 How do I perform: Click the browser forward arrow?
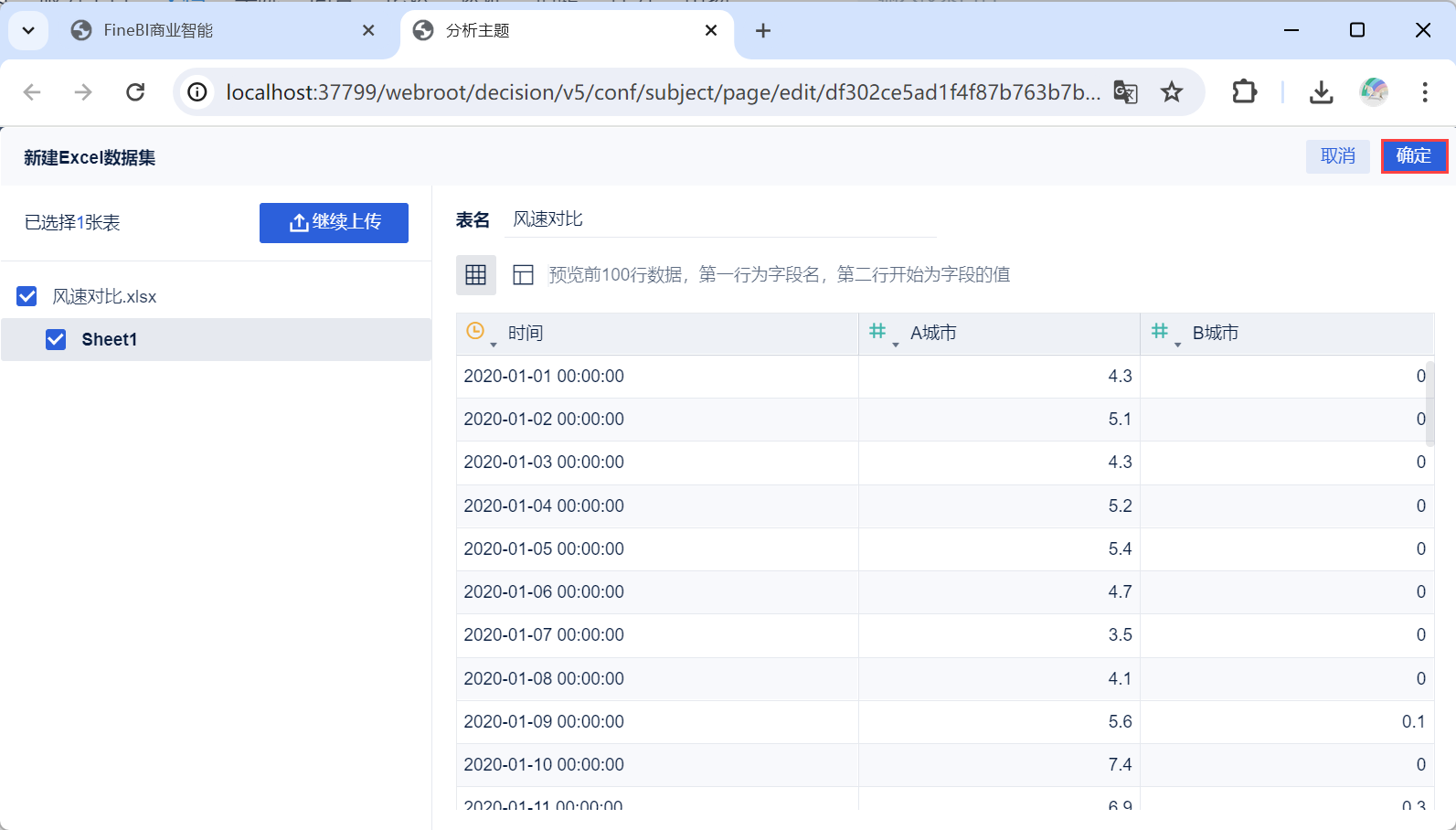tap(83, 92)
